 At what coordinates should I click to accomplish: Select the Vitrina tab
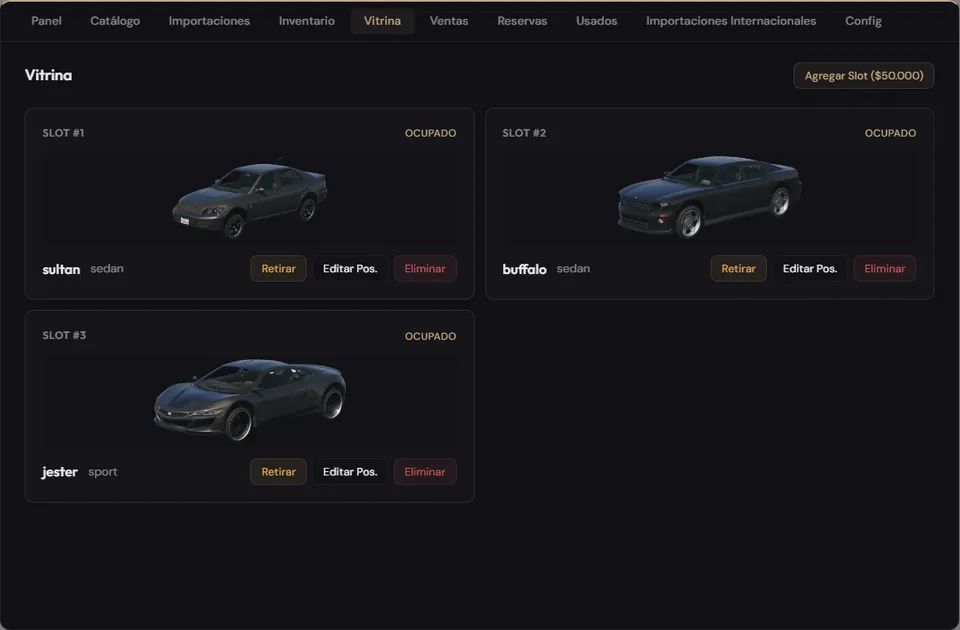point(382,21)
